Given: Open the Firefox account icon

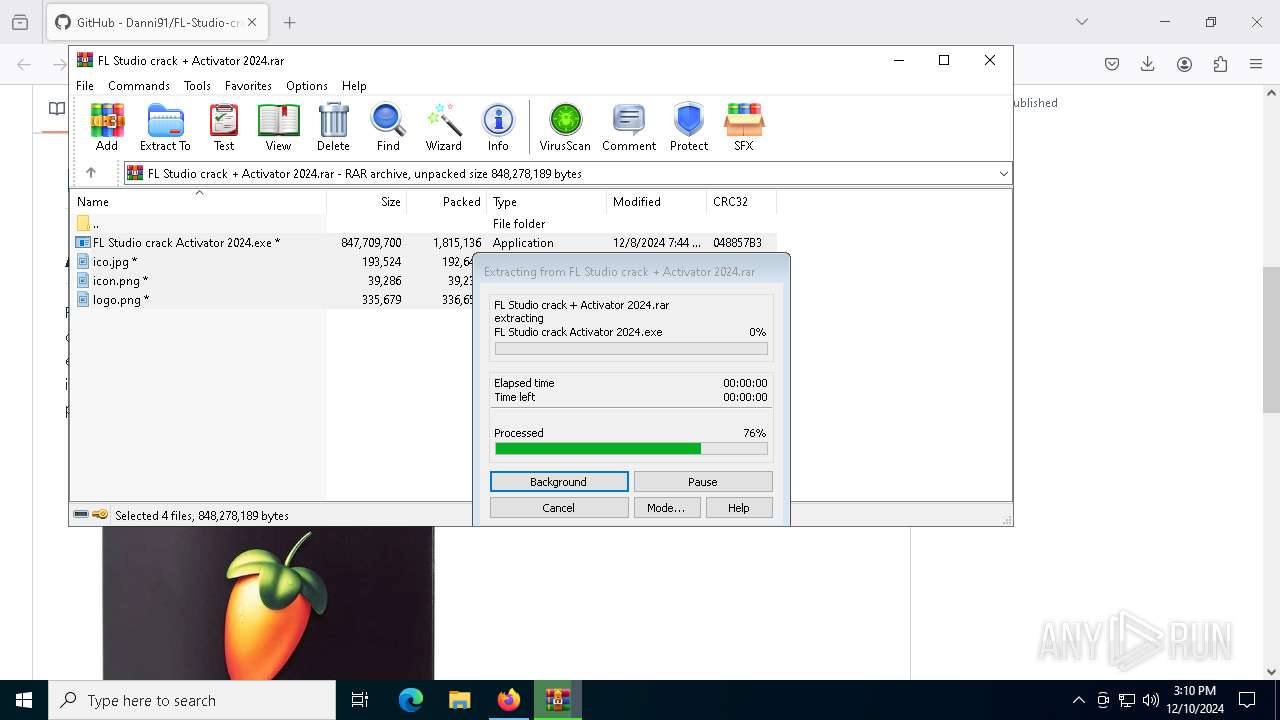Looking at the screenshot, I should point(1184,64).
